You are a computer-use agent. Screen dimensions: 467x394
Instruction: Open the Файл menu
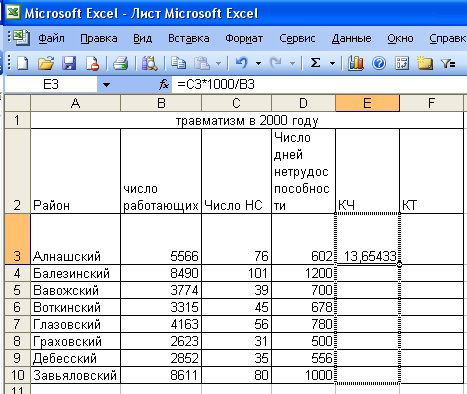pos(51,39)
